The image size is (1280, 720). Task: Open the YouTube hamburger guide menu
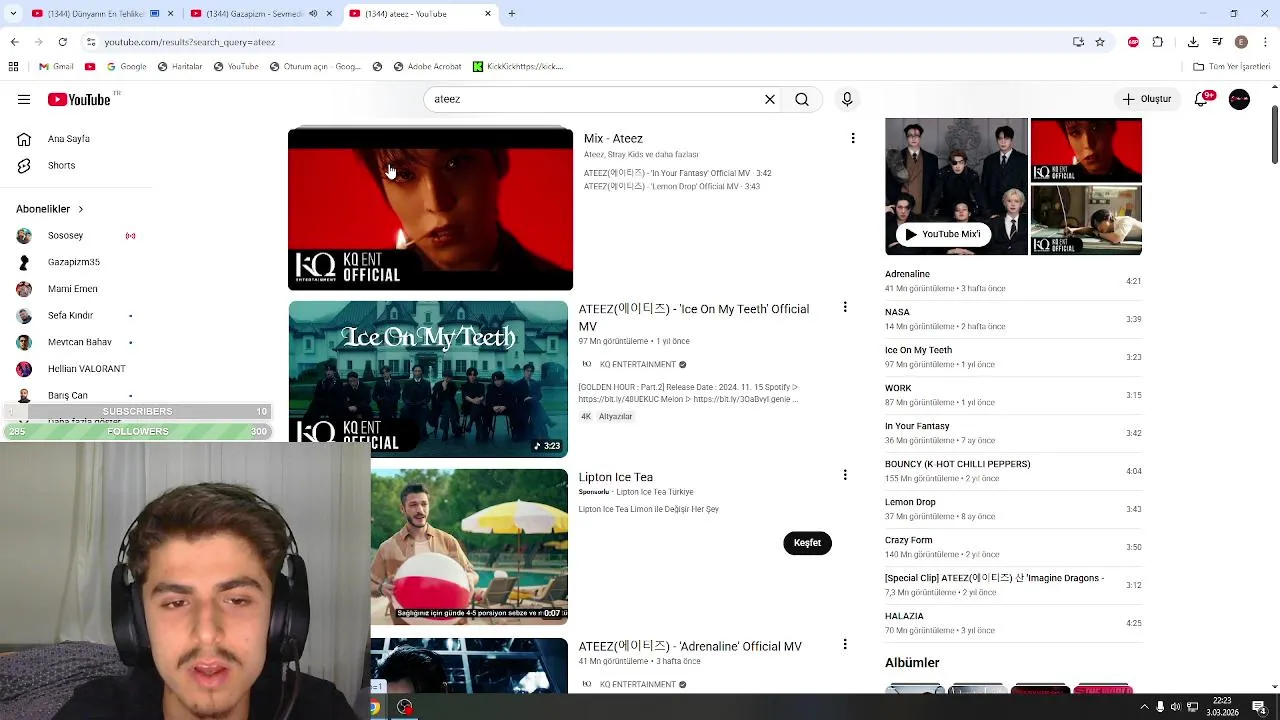24,99
